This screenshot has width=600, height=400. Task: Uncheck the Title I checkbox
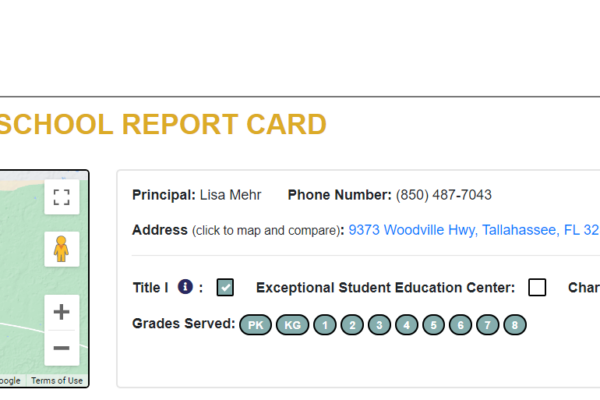point(225,287)
